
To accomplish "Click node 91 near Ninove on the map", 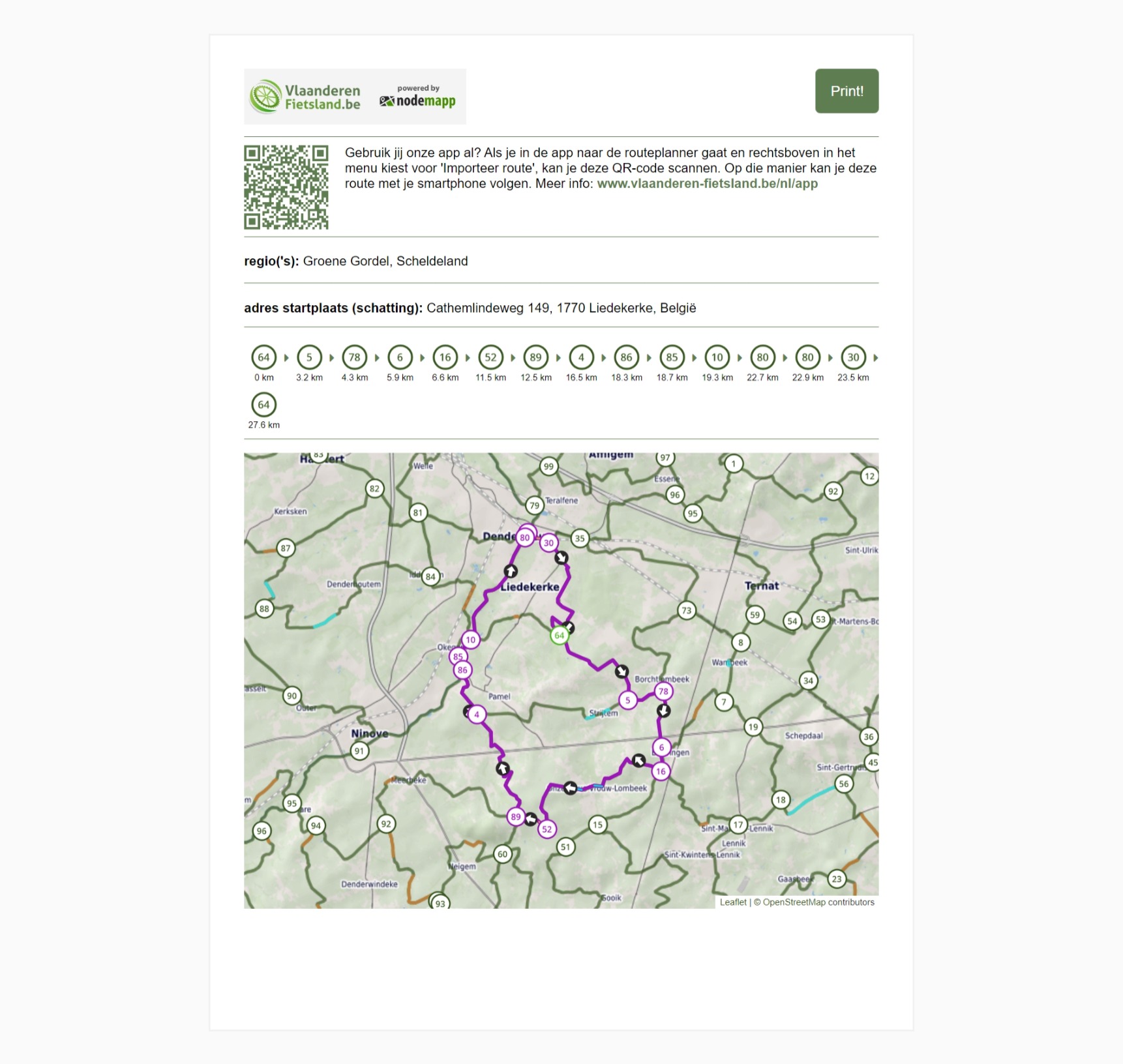I will tap(359, 751).
